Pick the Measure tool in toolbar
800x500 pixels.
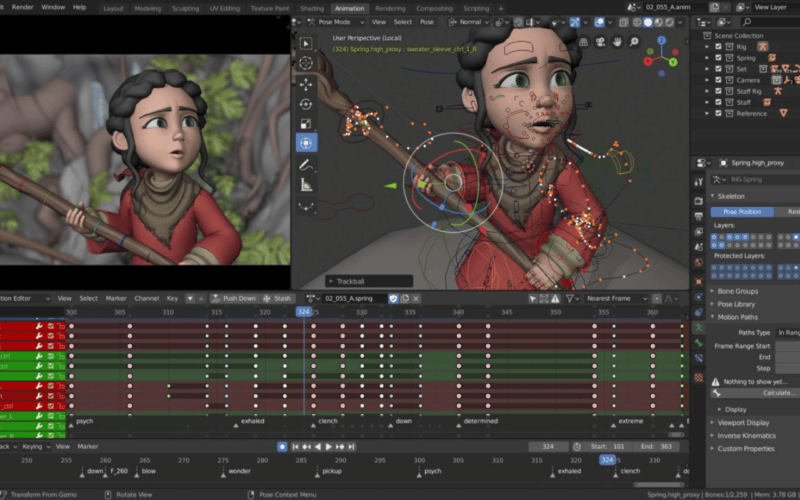pyautogui.click(x=306, y=185)
